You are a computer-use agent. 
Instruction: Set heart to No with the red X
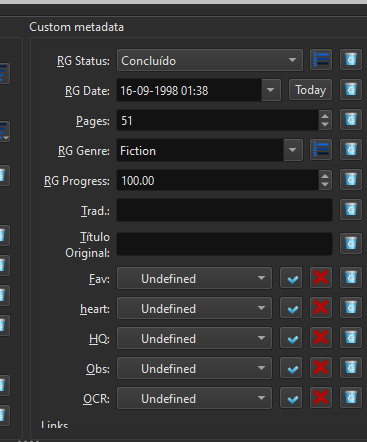pos(321,308)
